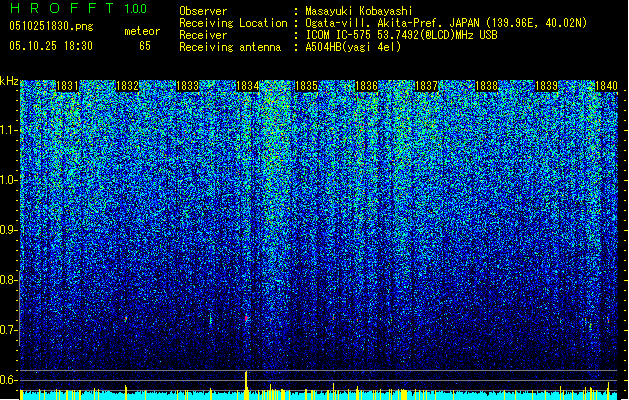Click the kHz axis unit label
This screenshot has width=629, height=400.
[9, 81]
